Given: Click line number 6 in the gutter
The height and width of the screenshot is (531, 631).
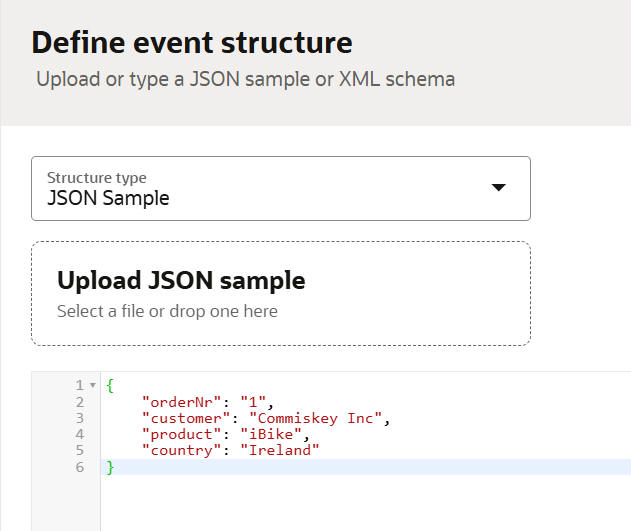Looking at the screenshot, I should click(x=79, y=467).
